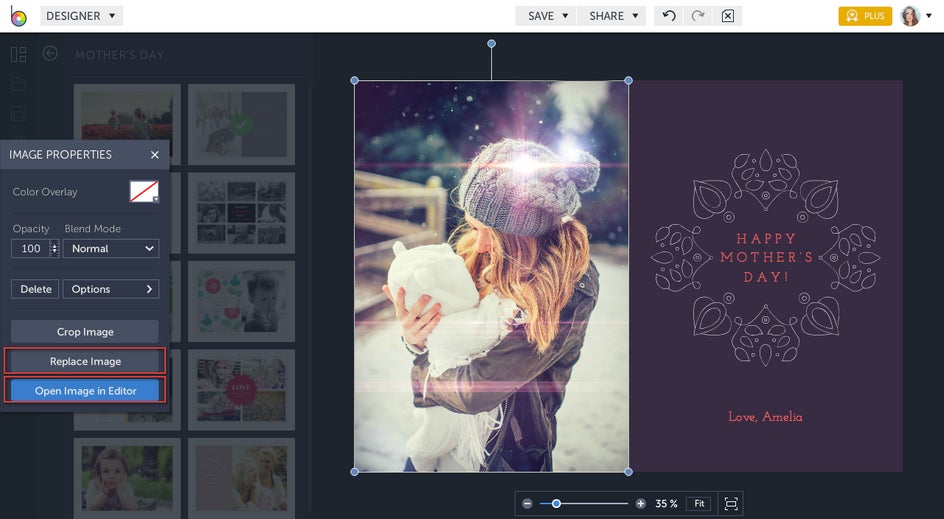
Task: Click the BeFunky logo icon
Action: pyautogui.click(x=18, y=16)
